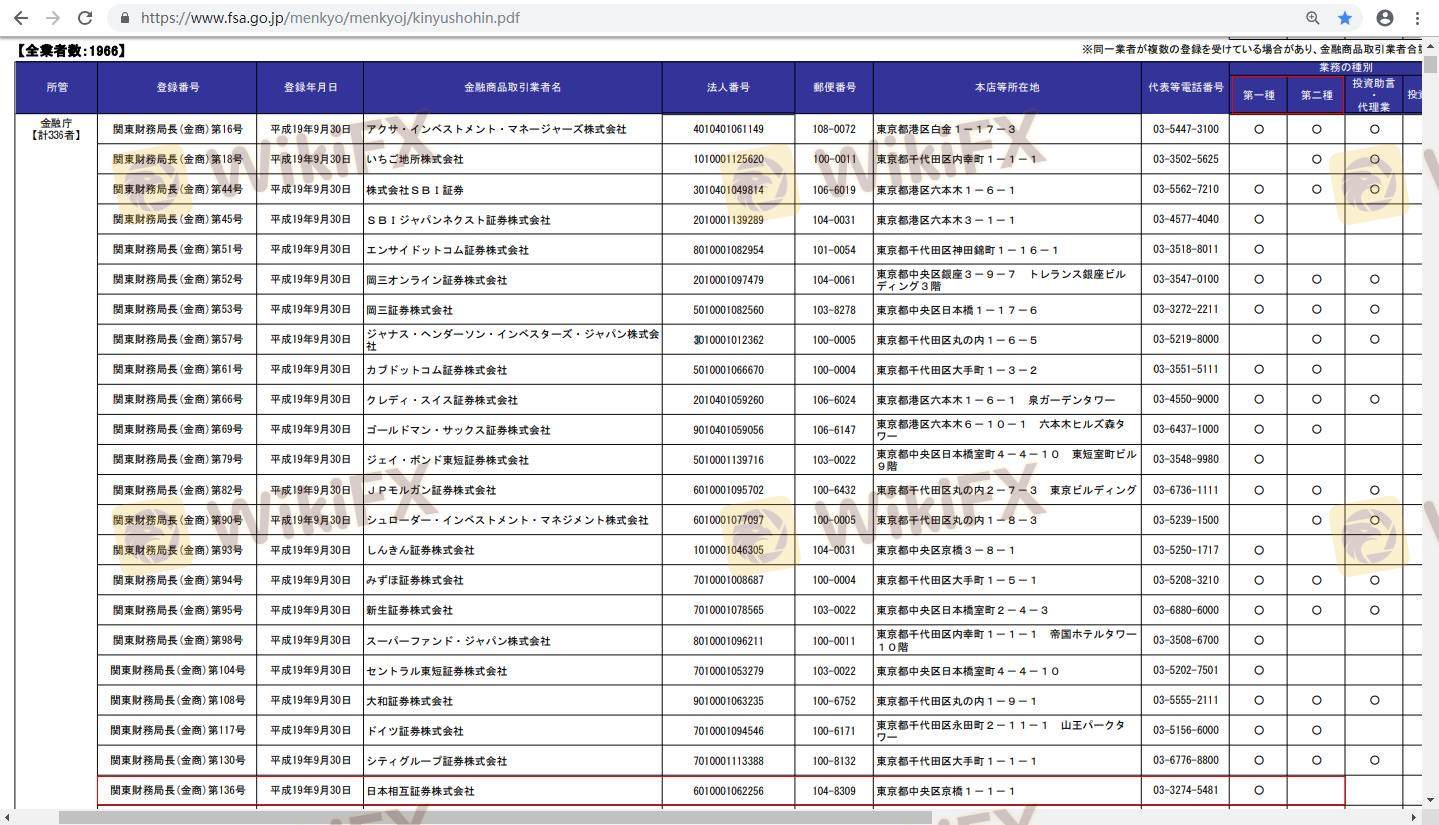This screenshot has height=825, width=1439.
Task: Select the 法人番号 column header
Action: coord(728,88)
